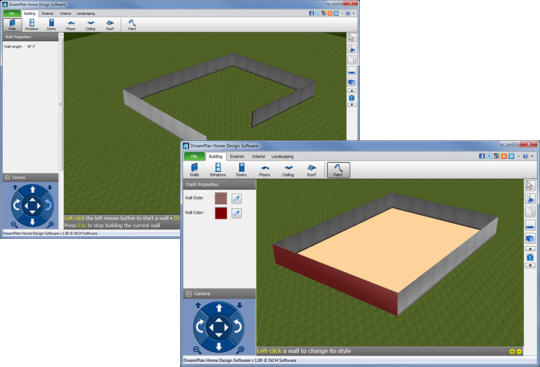This screenshot has width=540, height=367.
Task: Switch to Interior tab in back window
Action: click(65, 13)
